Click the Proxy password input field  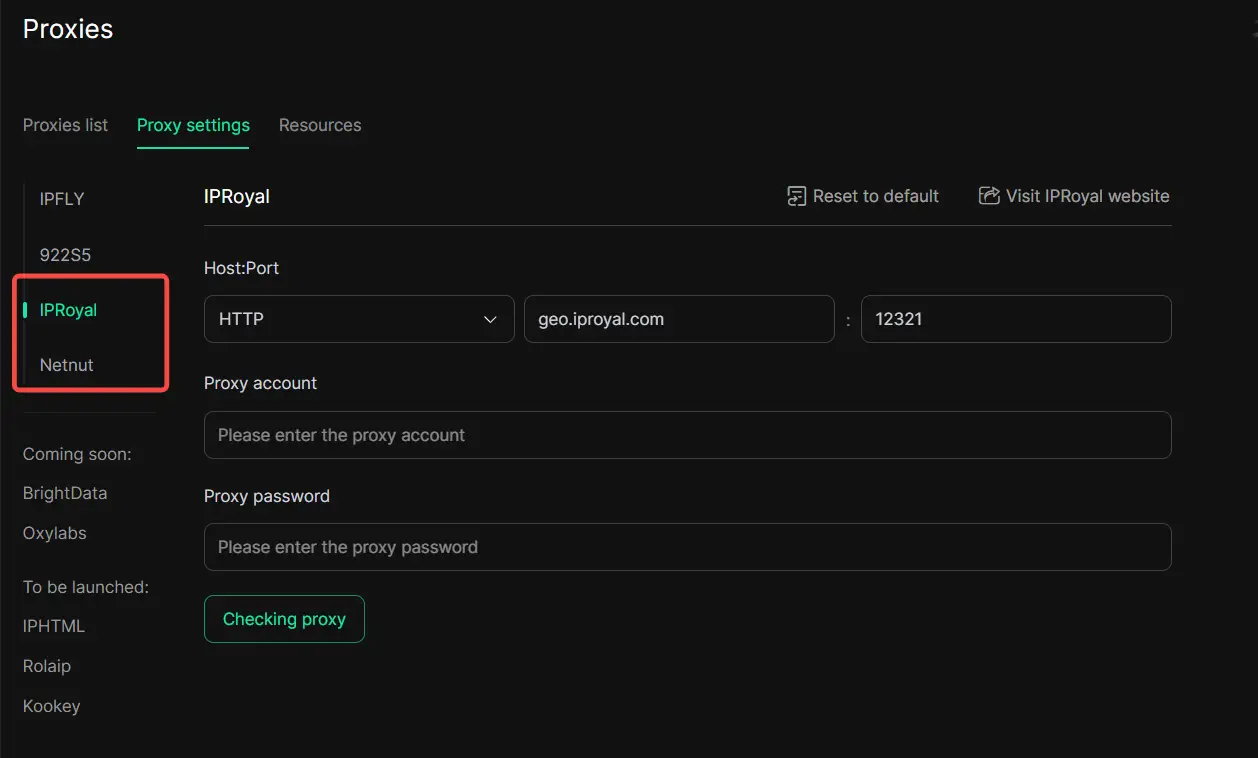tap(687, 547)
